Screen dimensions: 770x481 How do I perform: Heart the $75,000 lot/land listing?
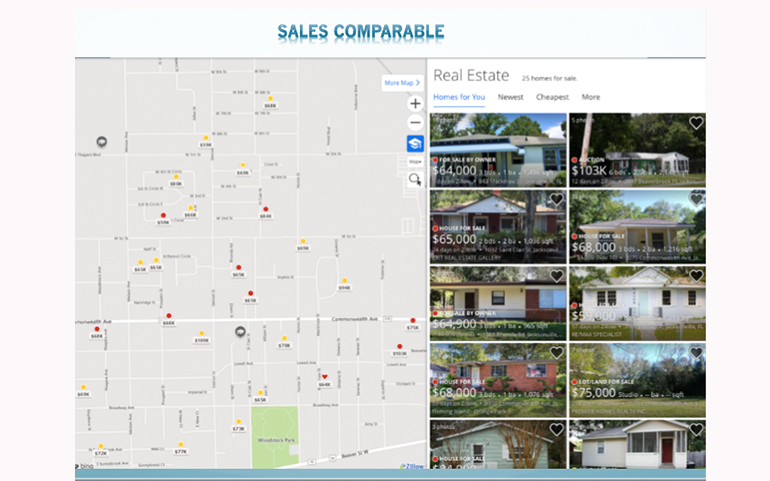[696, 353]
